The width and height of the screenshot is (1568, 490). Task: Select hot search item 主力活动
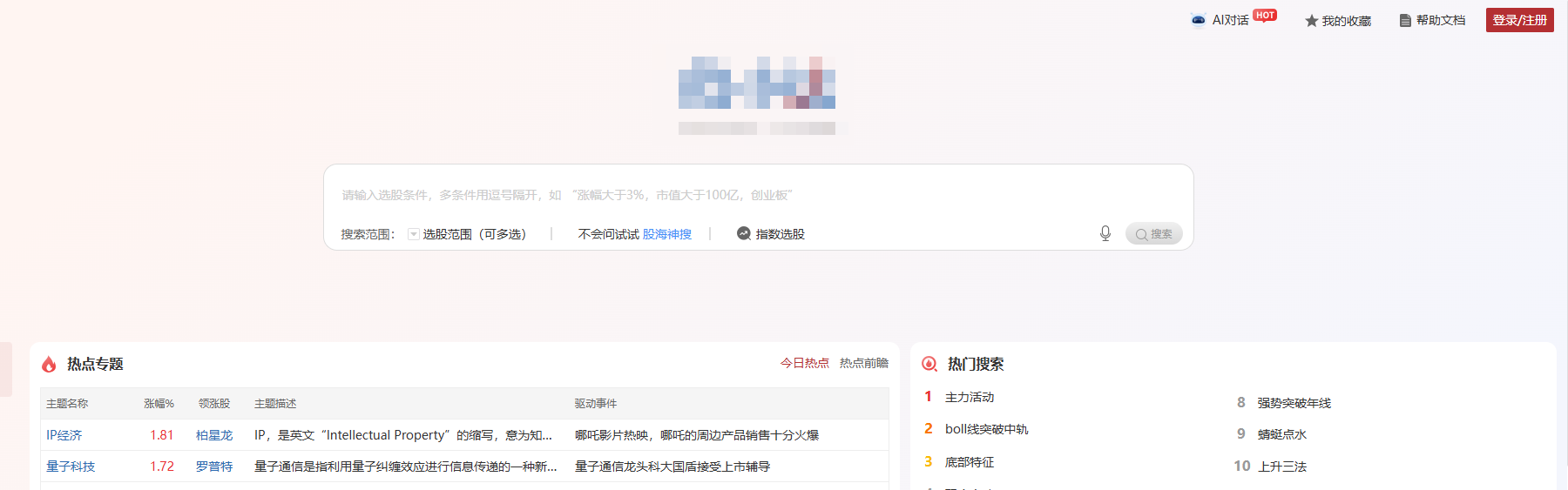tap(969, 397)
